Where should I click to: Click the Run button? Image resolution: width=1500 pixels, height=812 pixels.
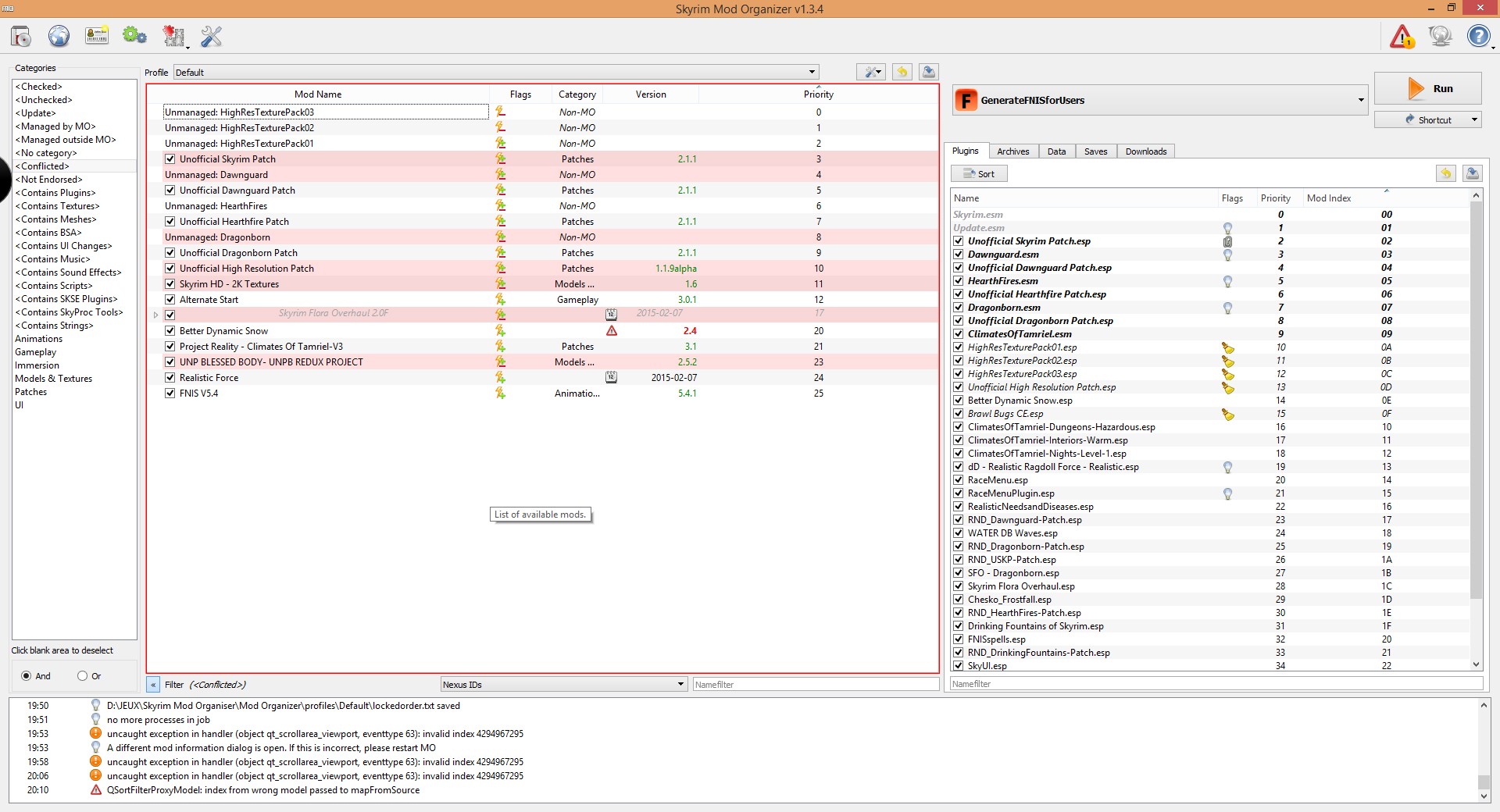point(1427,88)
